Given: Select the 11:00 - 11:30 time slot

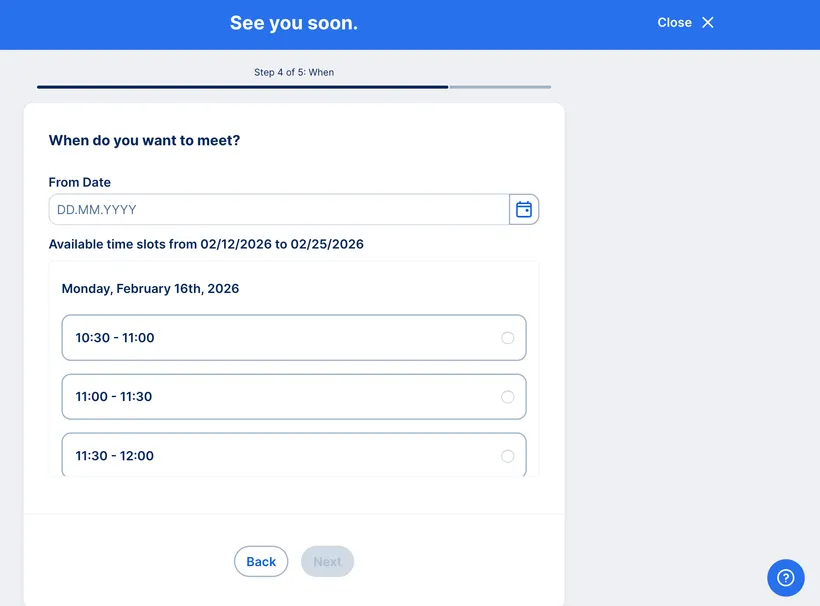Looking at the screenshot, I should 293,396.
